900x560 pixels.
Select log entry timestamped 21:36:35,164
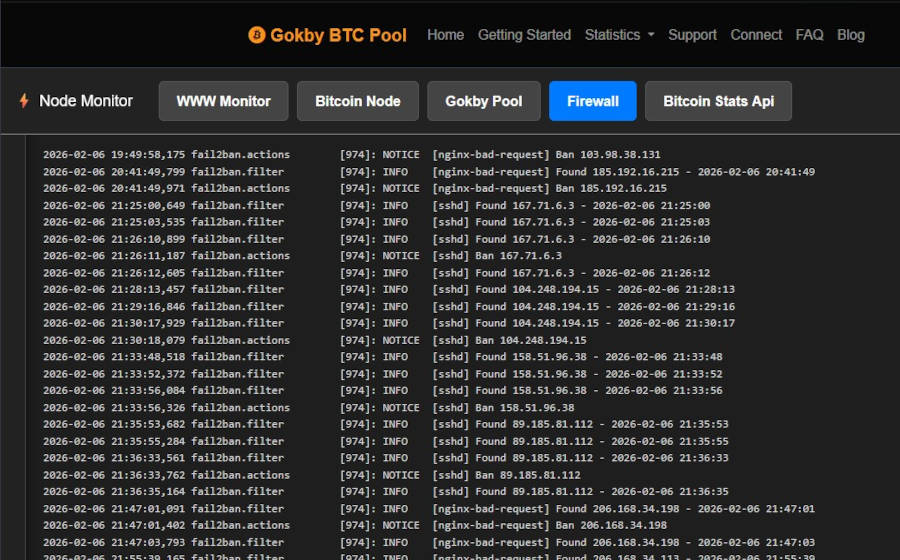386,492
